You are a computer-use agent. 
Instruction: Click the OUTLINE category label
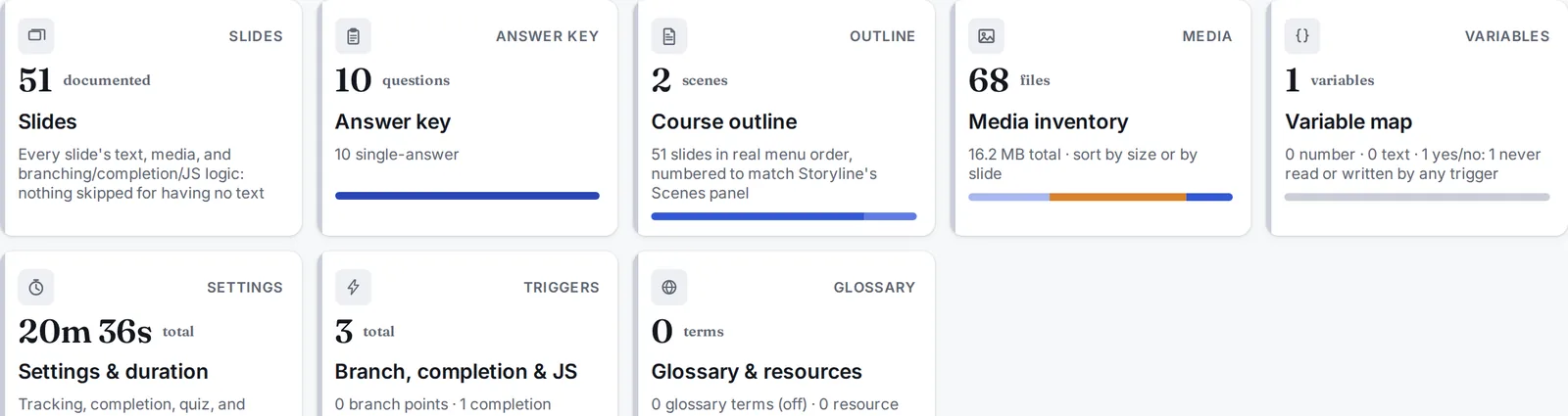tap(882, 36)
